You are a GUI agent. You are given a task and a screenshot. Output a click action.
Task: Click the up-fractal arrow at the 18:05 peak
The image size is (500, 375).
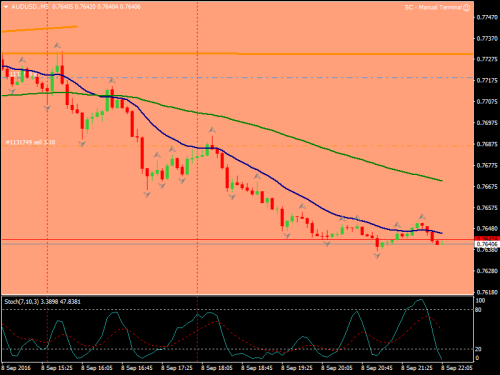tap(212, 130)
